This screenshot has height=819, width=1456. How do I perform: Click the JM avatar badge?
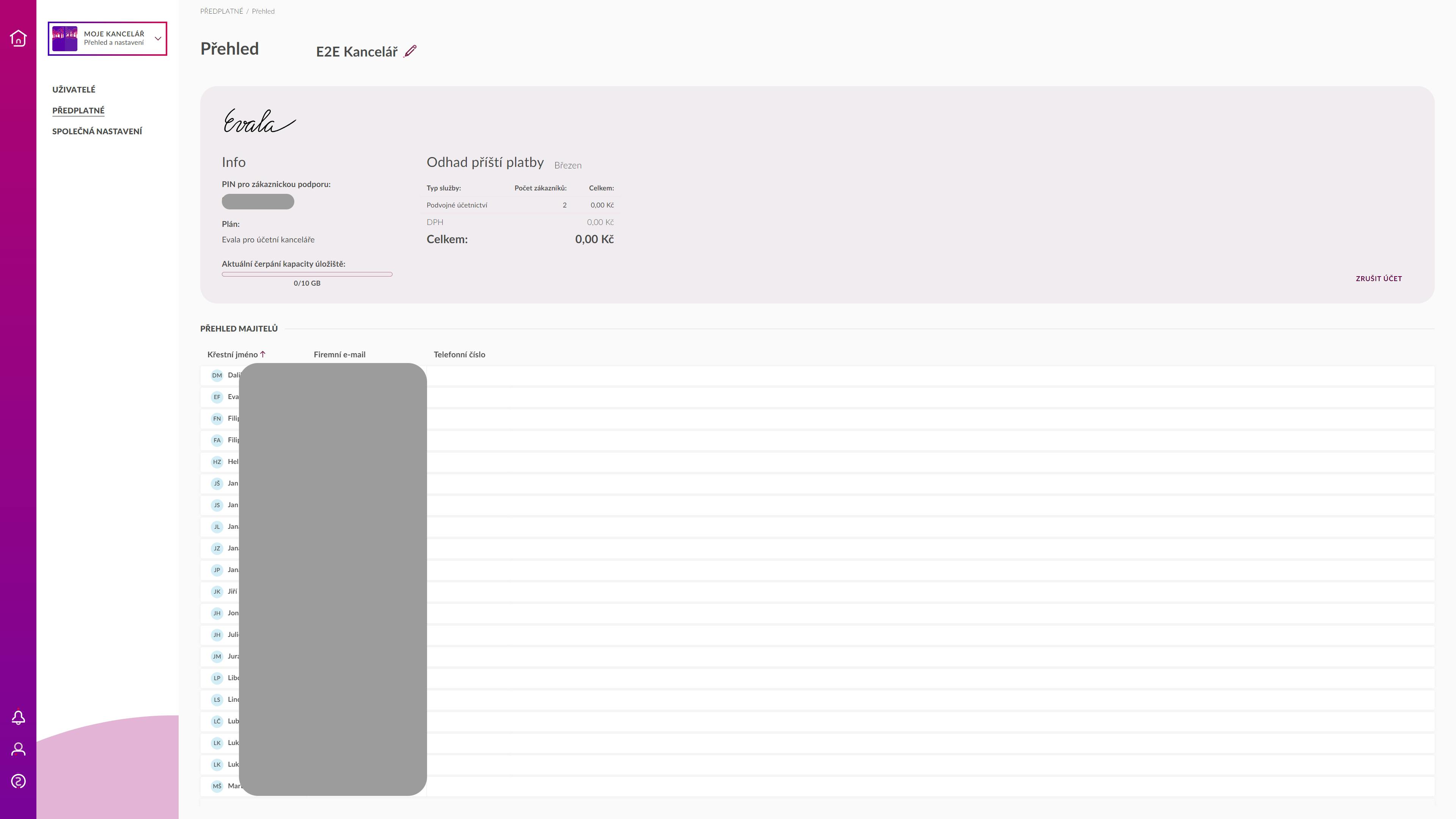[217, 656]
